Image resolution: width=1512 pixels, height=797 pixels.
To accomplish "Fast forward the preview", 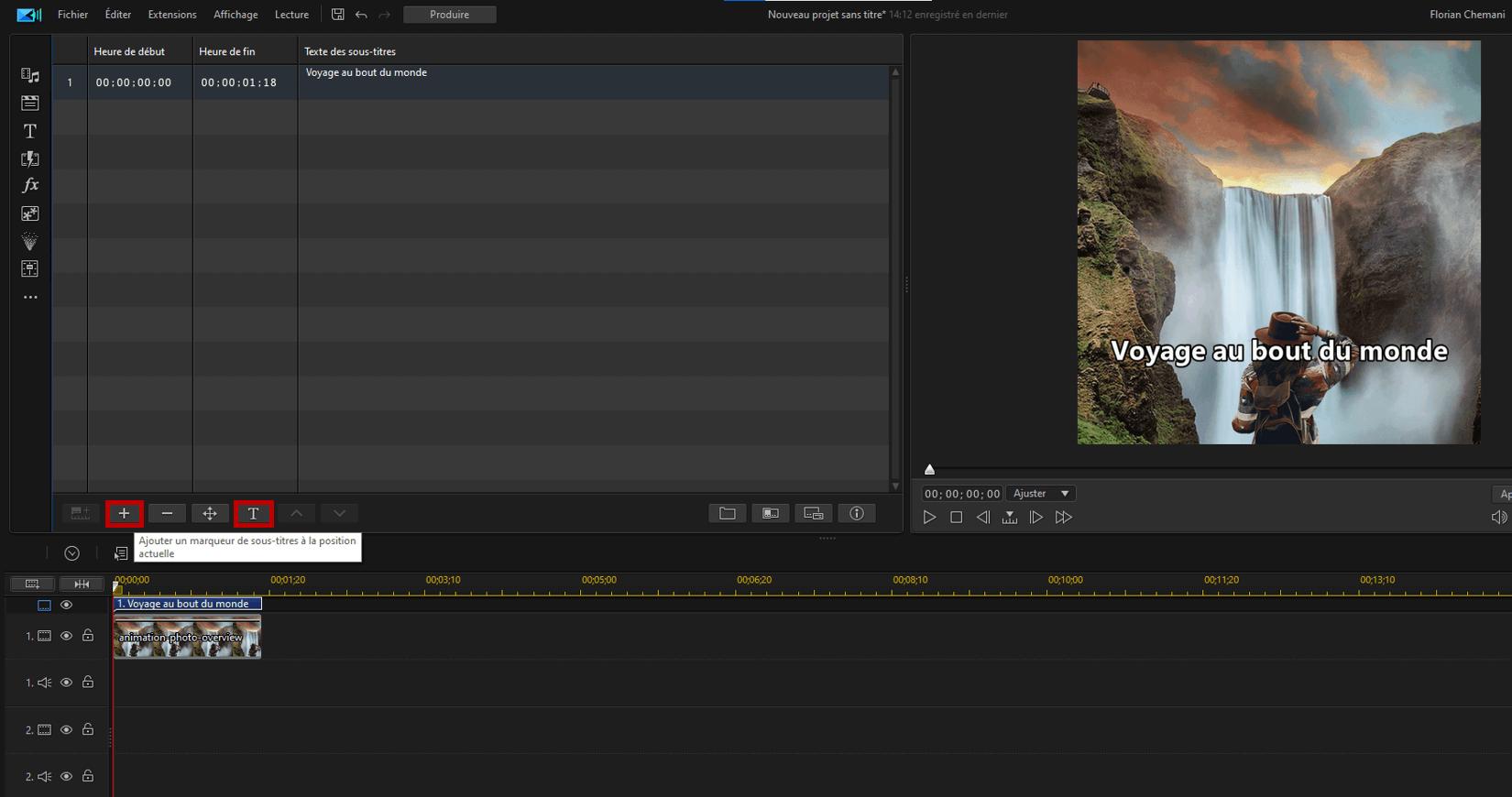I will (x=1063, y=518).
